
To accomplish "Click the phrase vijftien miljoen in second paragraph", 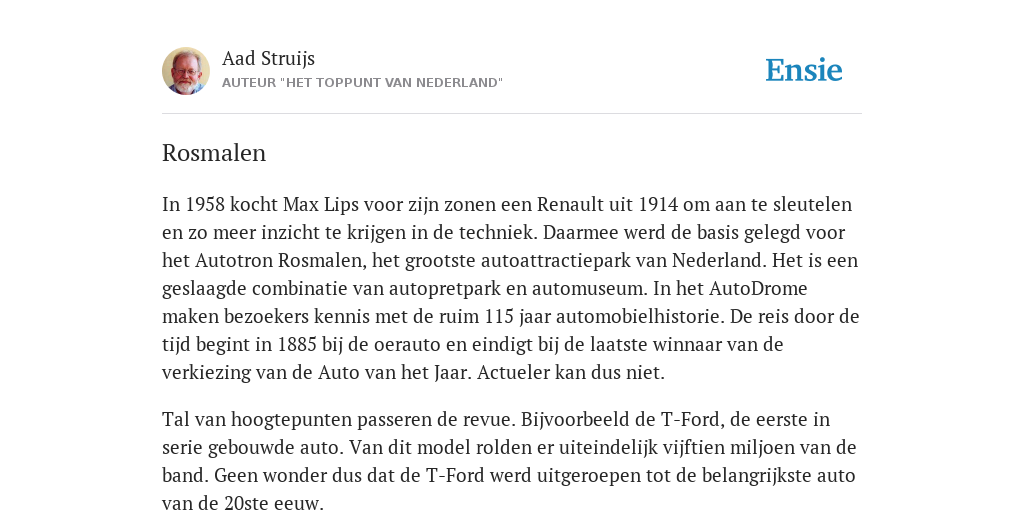I will tap(730, 448).
